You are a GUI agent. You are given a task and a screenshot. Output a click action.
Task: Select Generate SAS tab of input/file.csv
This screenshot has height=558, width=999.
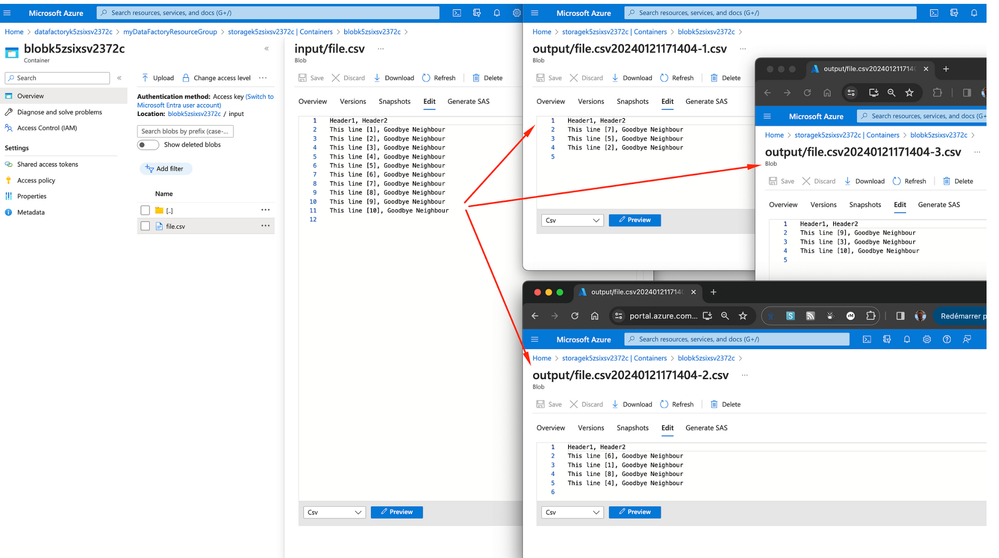click(468, 101)
